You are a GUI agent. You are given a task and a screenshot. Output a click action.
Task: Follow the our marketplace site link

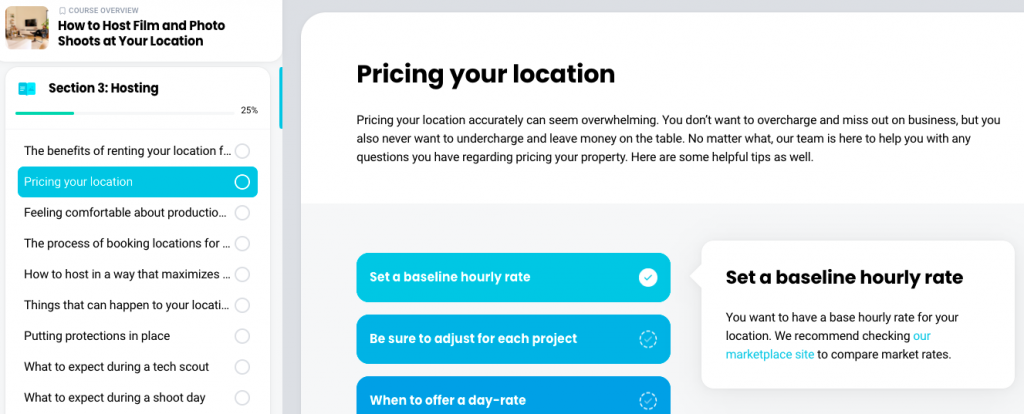(828, 345)
